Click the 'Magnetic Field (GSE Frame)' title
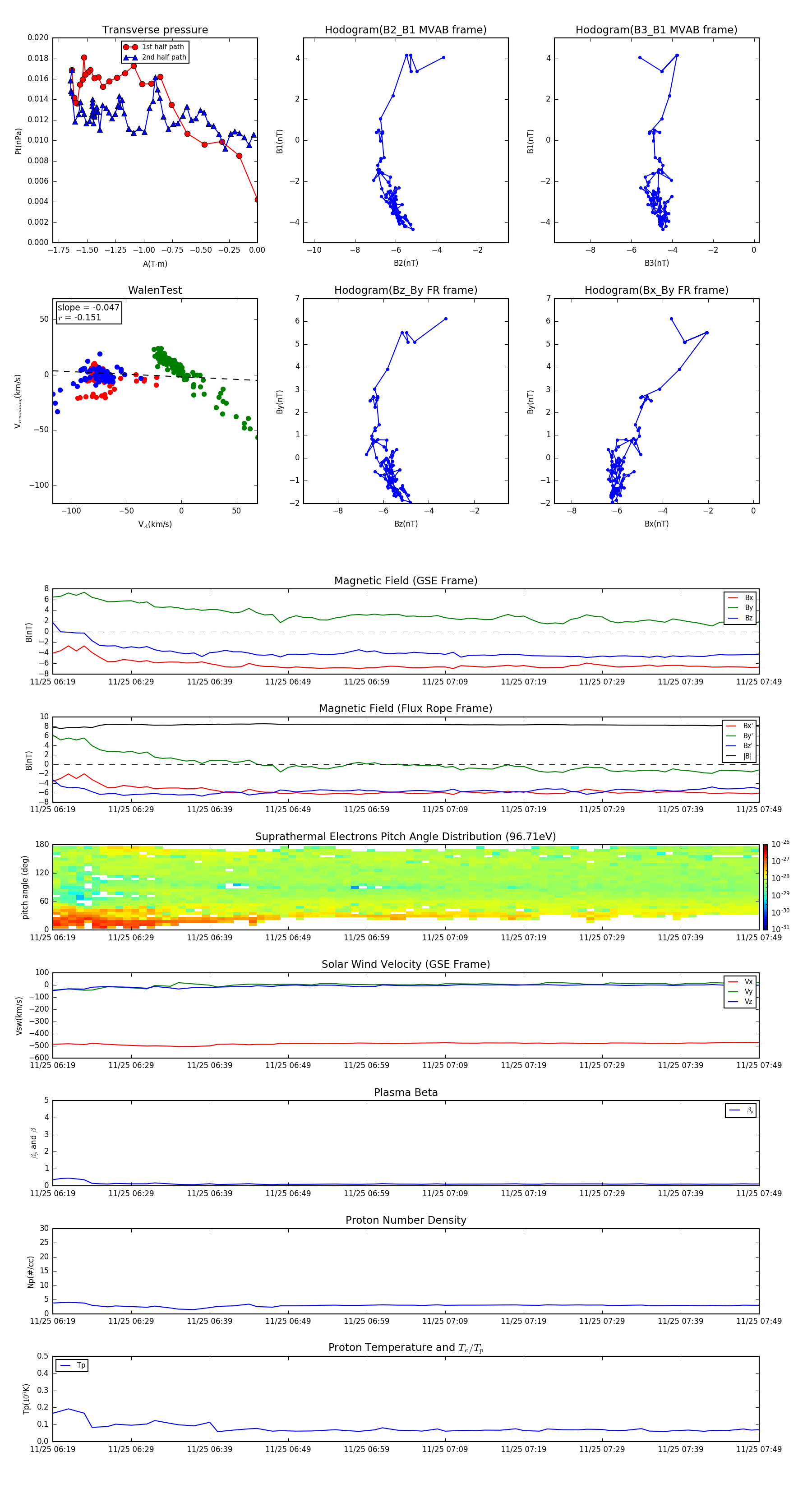This screenshot has height=1489, width=812. coord(406,580)
